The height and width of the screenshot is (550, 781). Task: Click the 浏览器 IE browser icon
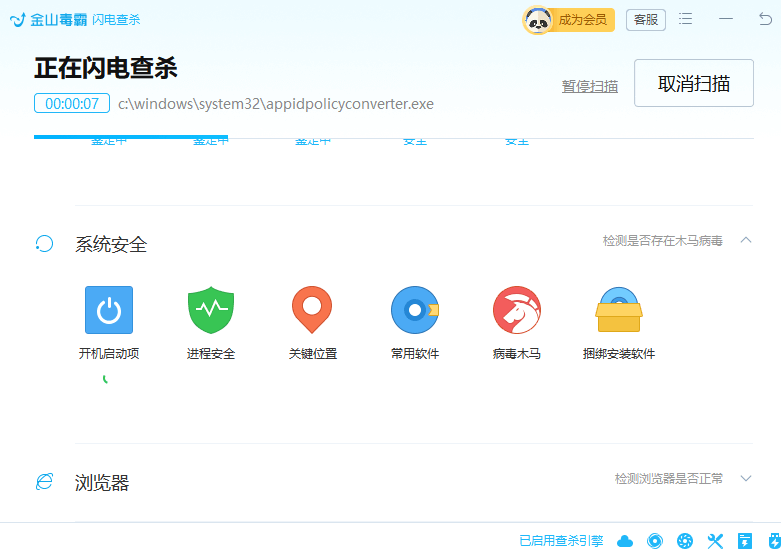44,482
